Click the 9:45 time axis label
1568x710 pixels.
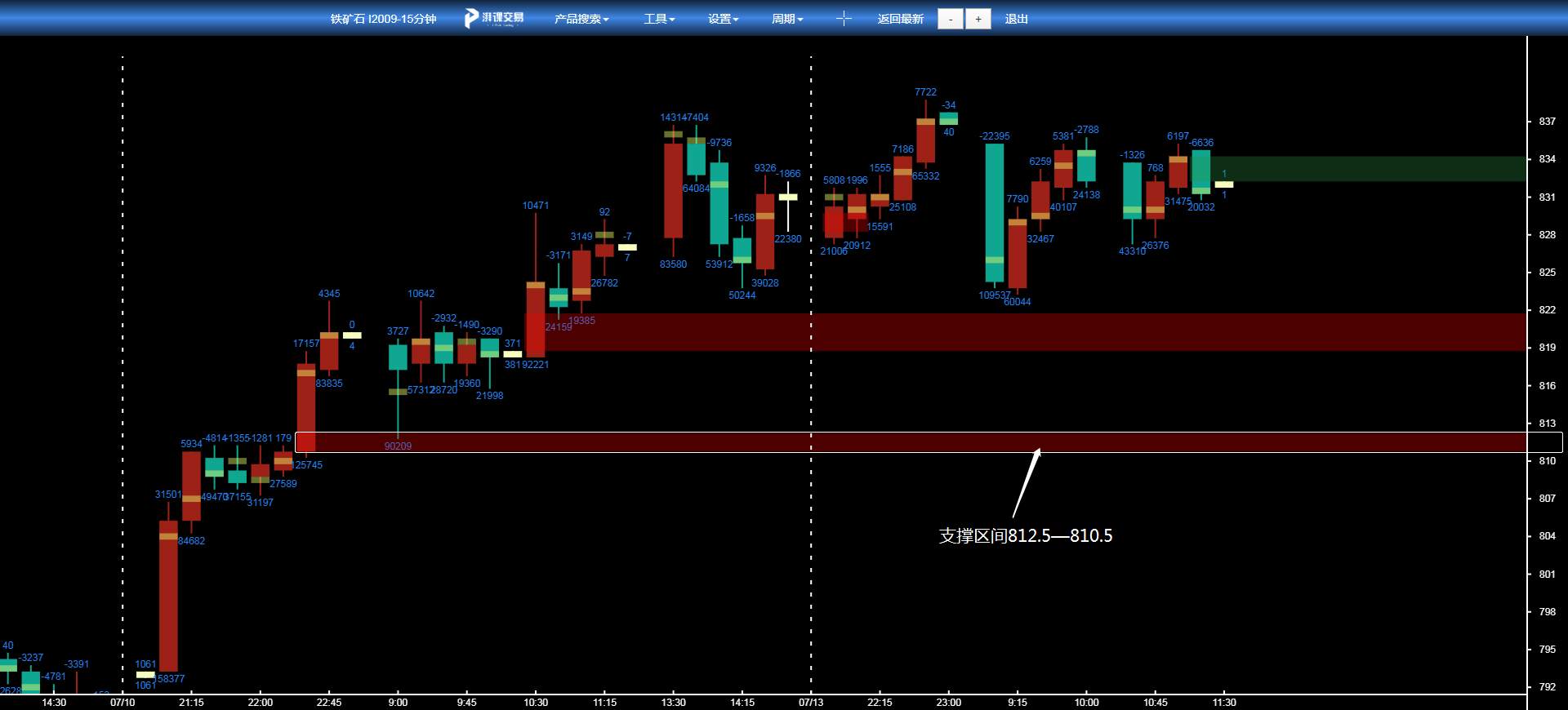pos(467,703)
